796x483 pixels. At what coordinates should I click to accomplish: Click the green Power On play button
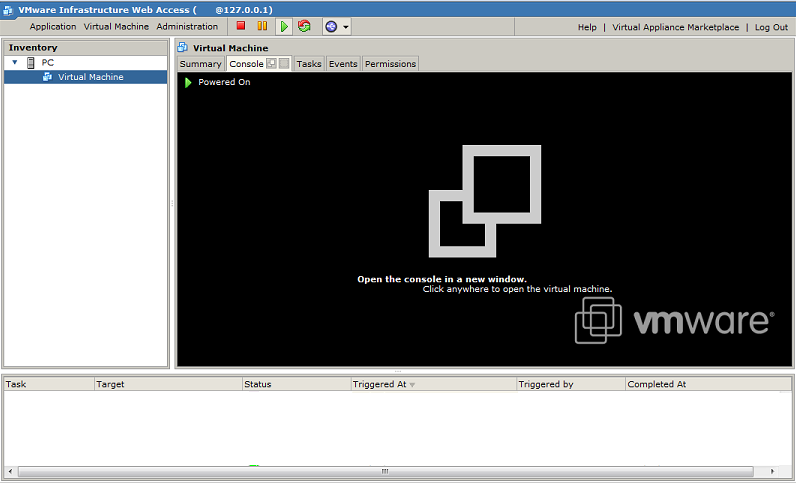pyautogui.click(x=284, y=27)
